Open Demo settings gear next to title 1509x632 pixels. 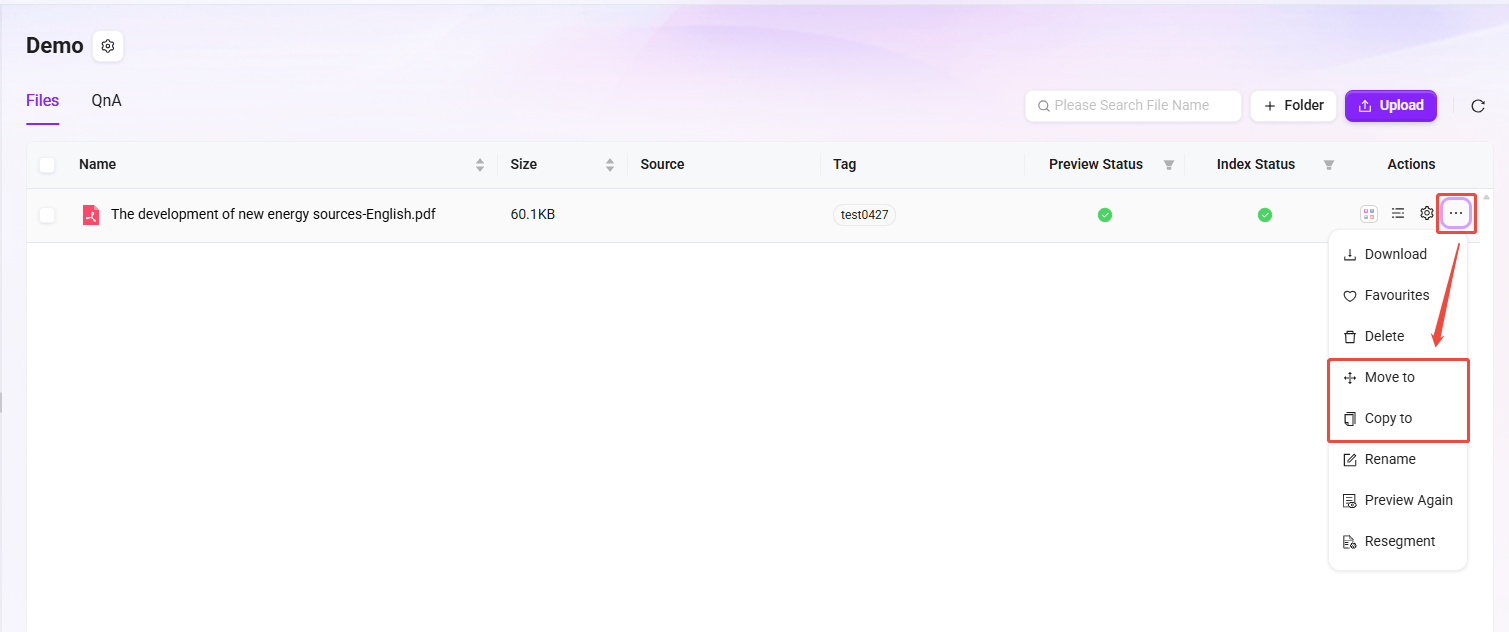(x=108, y=46)
